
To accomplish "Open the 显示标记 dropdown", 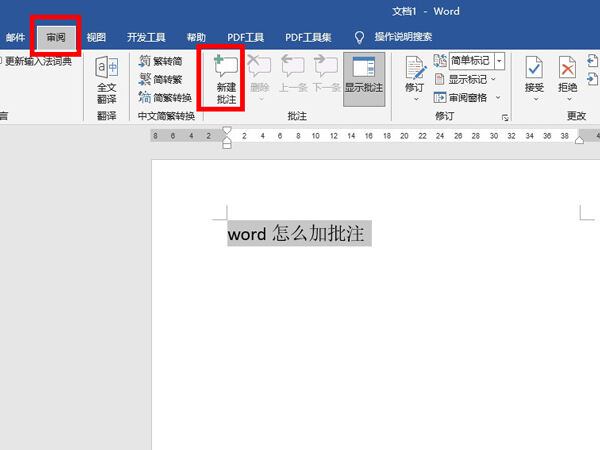I will tap(465, 80).
